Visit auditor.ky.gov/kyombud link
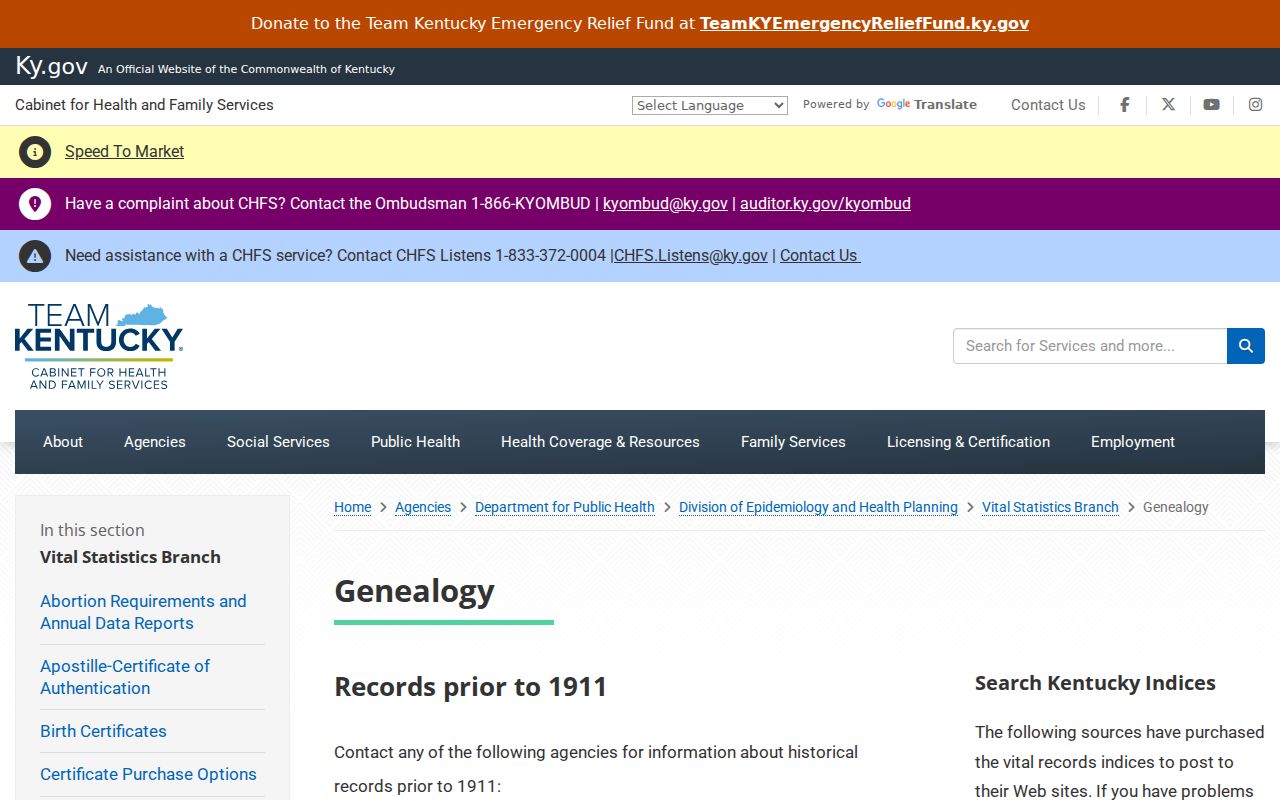 click(825, 204)
